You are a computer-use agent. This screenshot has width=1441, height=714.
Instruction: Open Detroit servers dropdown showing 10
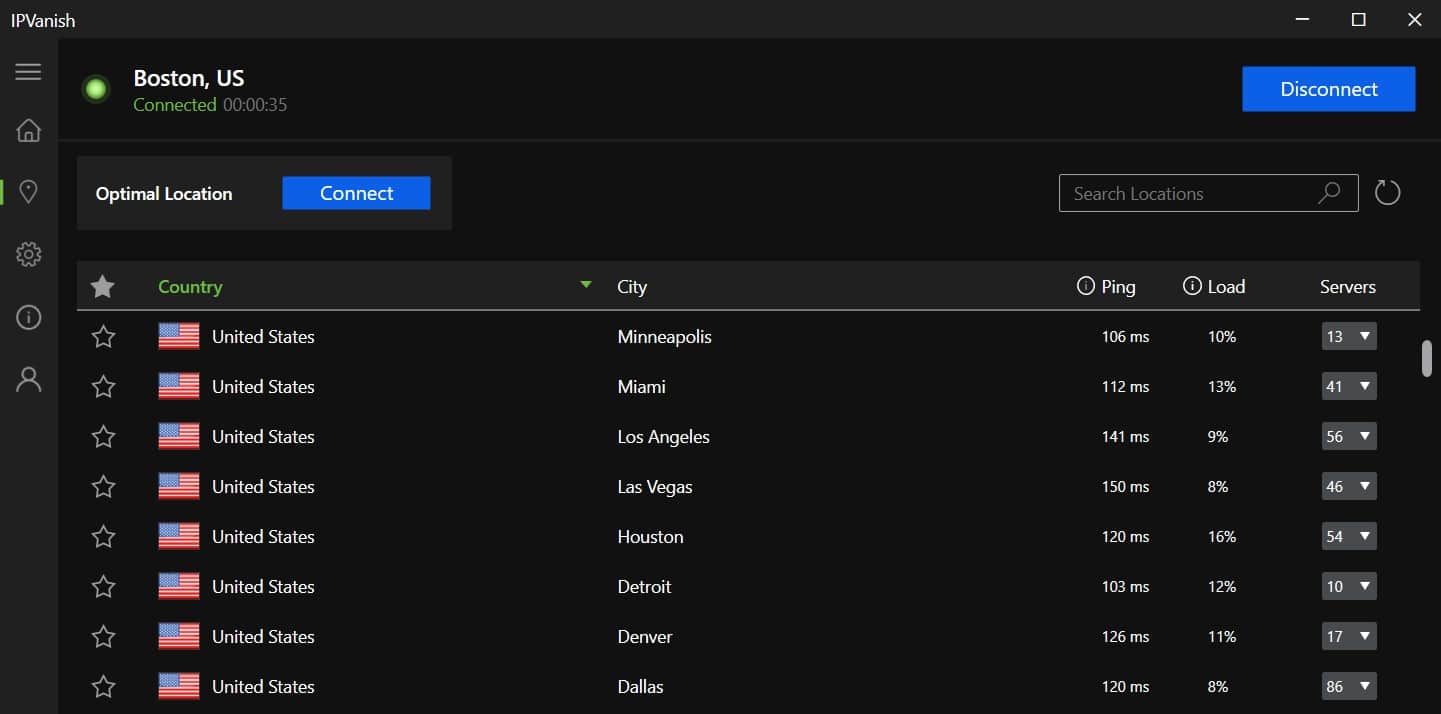[x=1349, y=586]
